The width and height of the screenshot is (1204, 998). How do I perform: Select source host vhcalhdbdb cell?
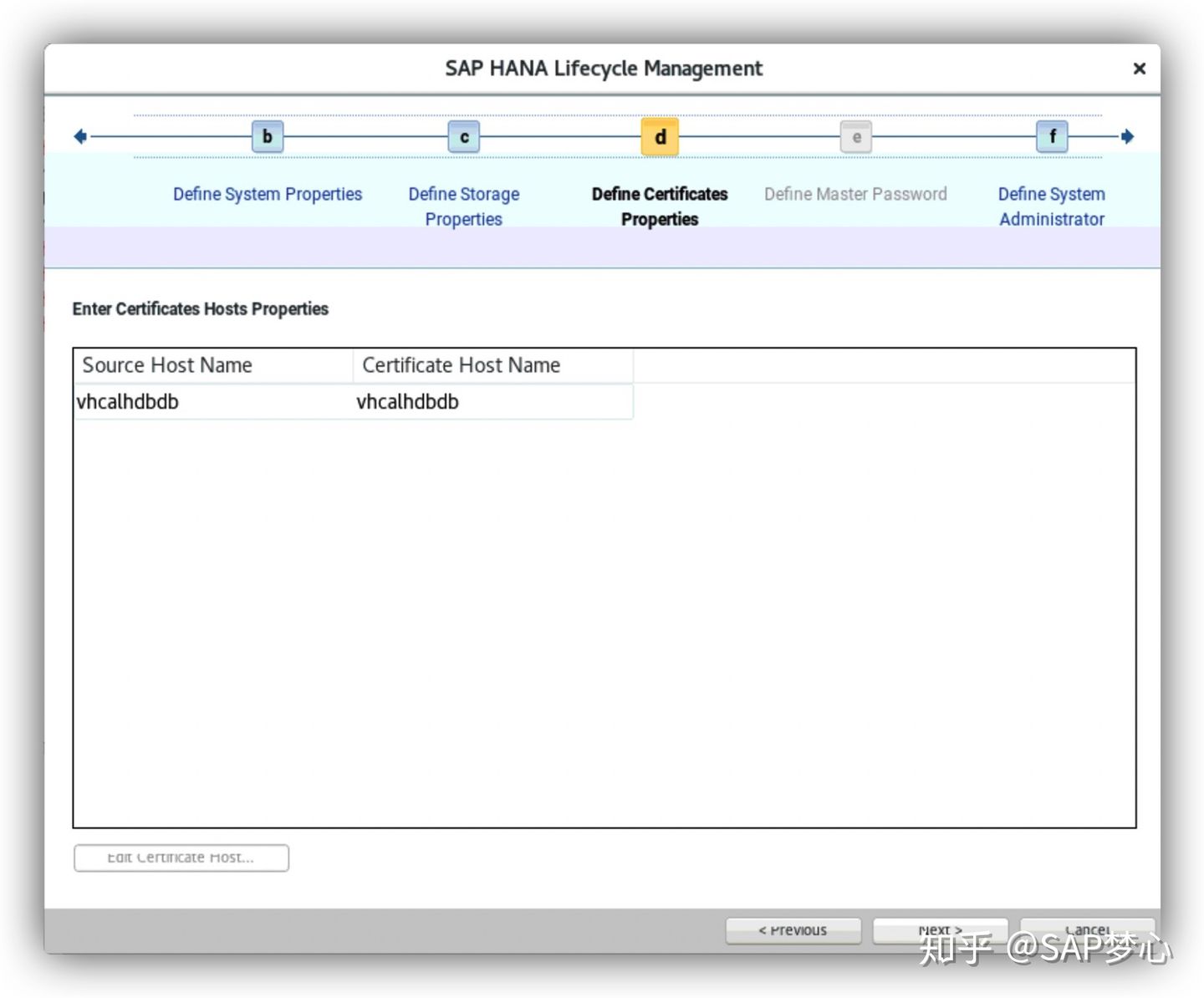click(x=213, y=402)
